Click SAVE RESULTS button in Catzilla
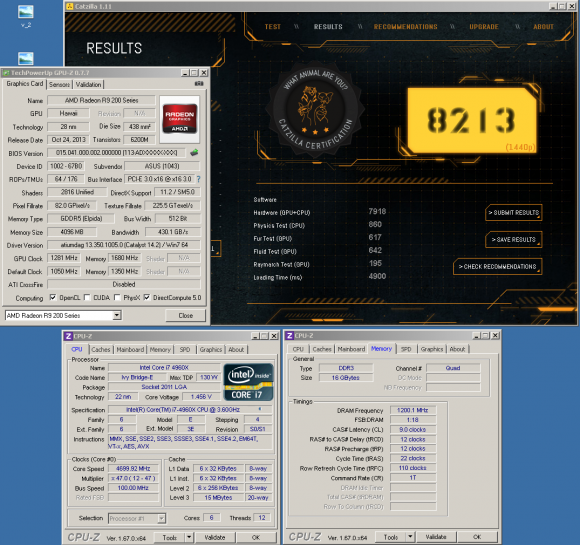Image resolution: width=580 pixels, height=545 pixels. [x=514, y=239]
